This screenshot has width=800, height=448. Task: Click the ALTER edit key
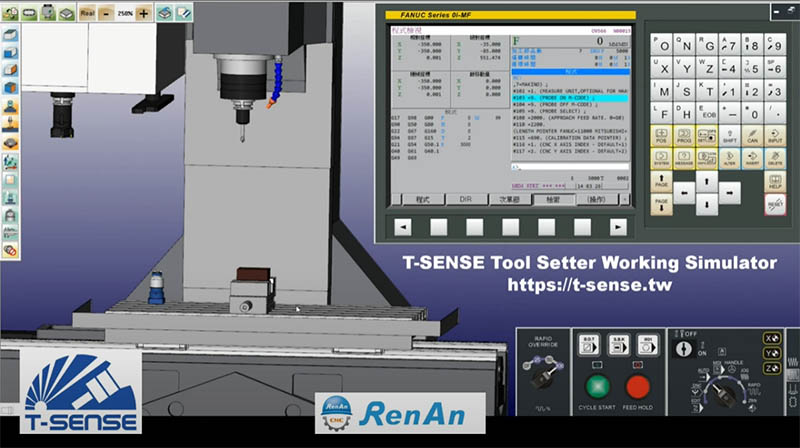730,159
